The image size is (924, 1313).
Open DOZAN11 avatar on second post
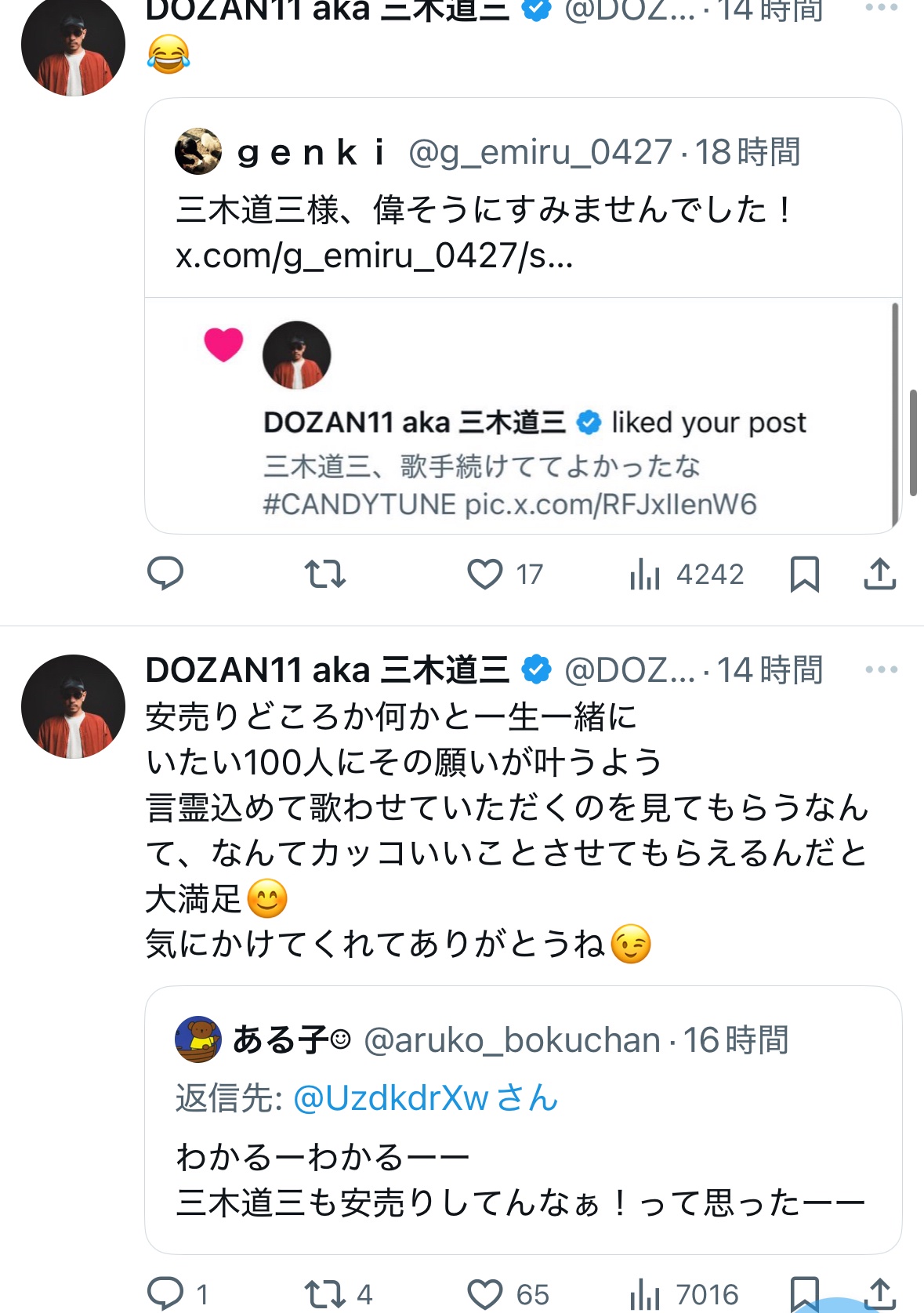[x=73, y=706]
